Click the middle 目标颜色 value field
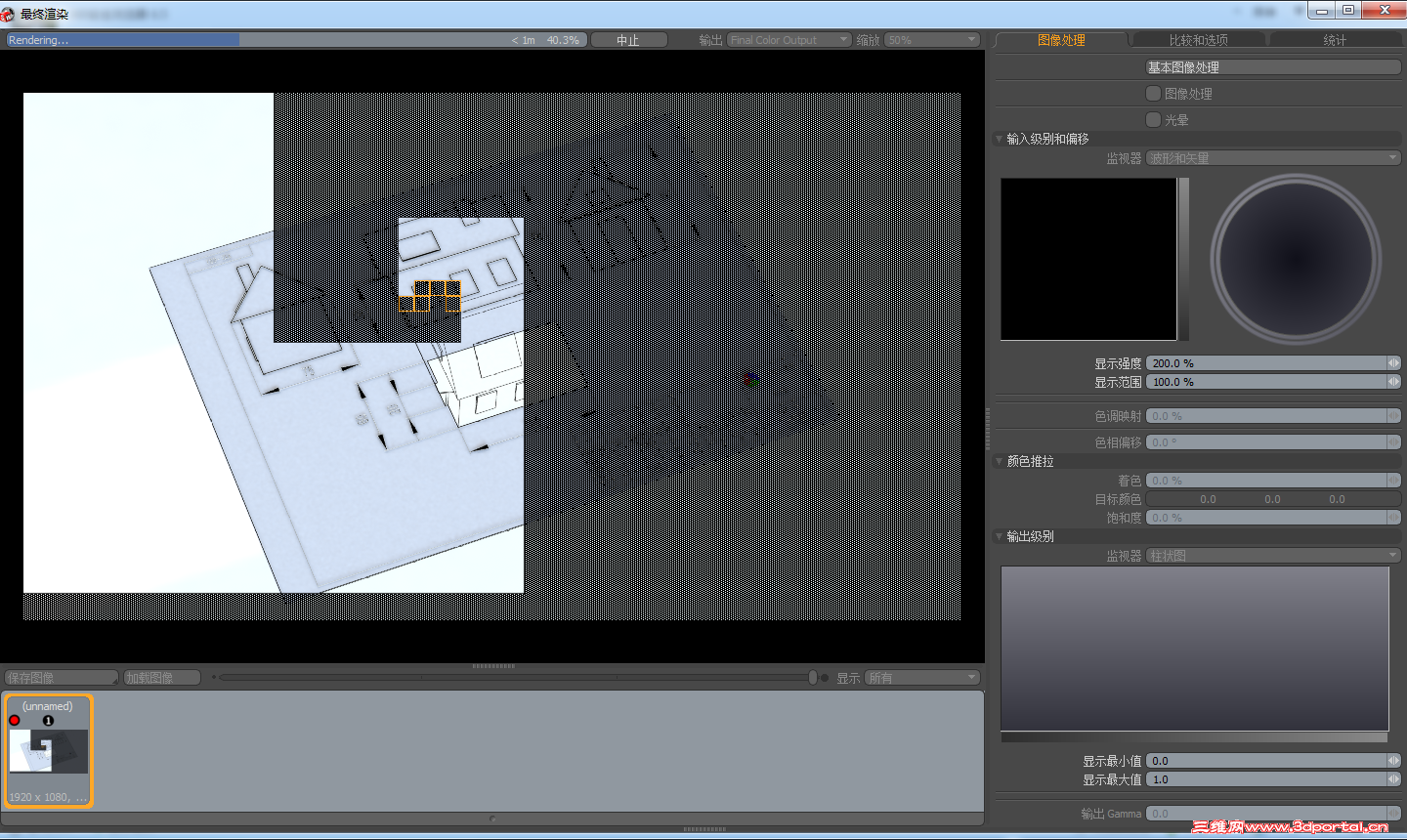The image size is (1407, 840). click(1272, 499)
